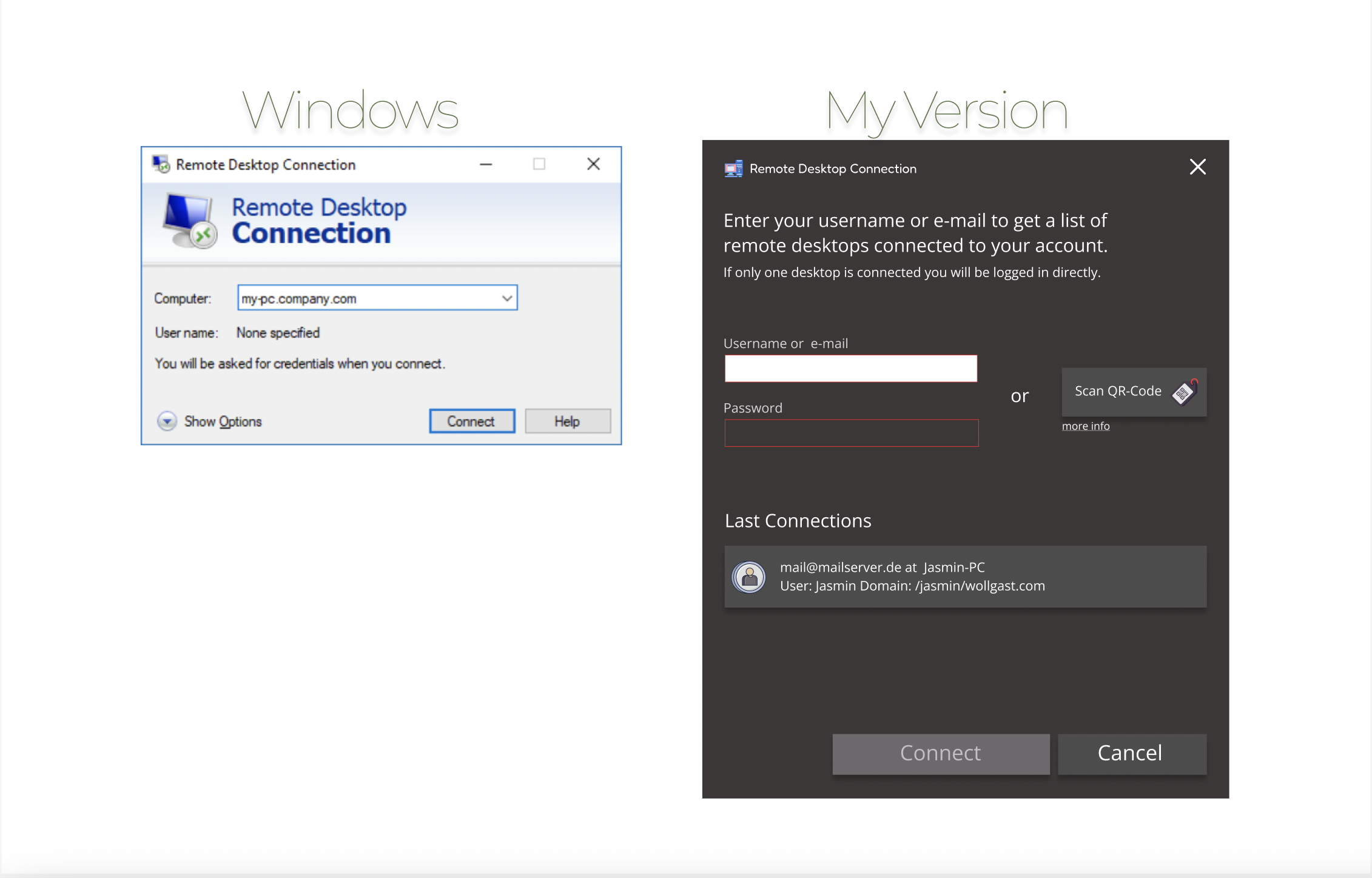
Task: Open the more info link
Action: pos(1086,426)
